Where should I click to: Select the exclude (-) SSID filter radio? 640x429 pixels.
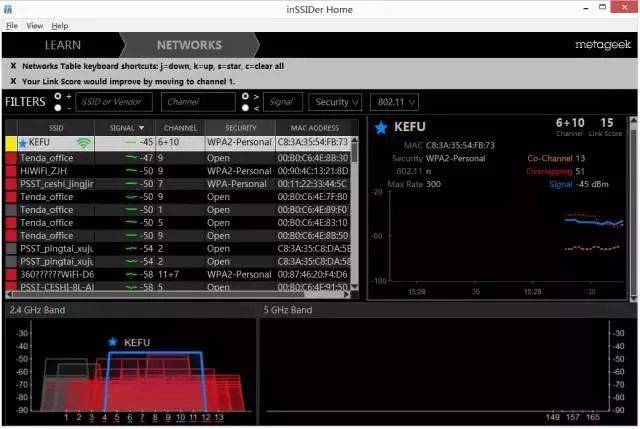(x=58, y=108)
